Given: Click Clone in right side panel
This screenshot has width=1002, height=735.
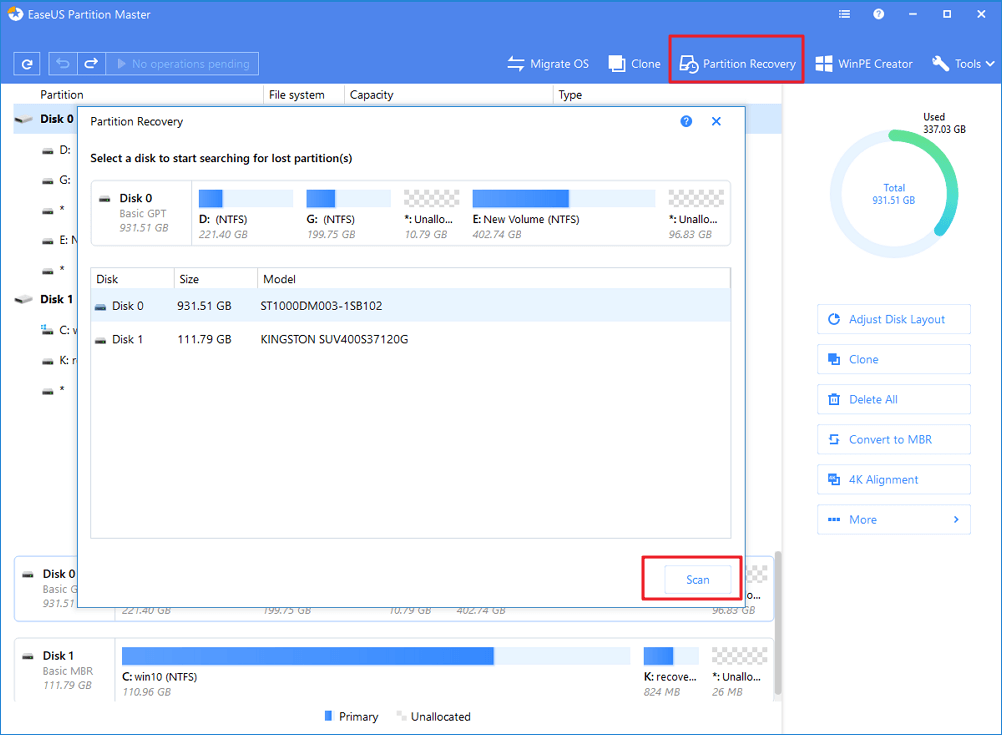Looking at the screenshot, I should (893, 359).
